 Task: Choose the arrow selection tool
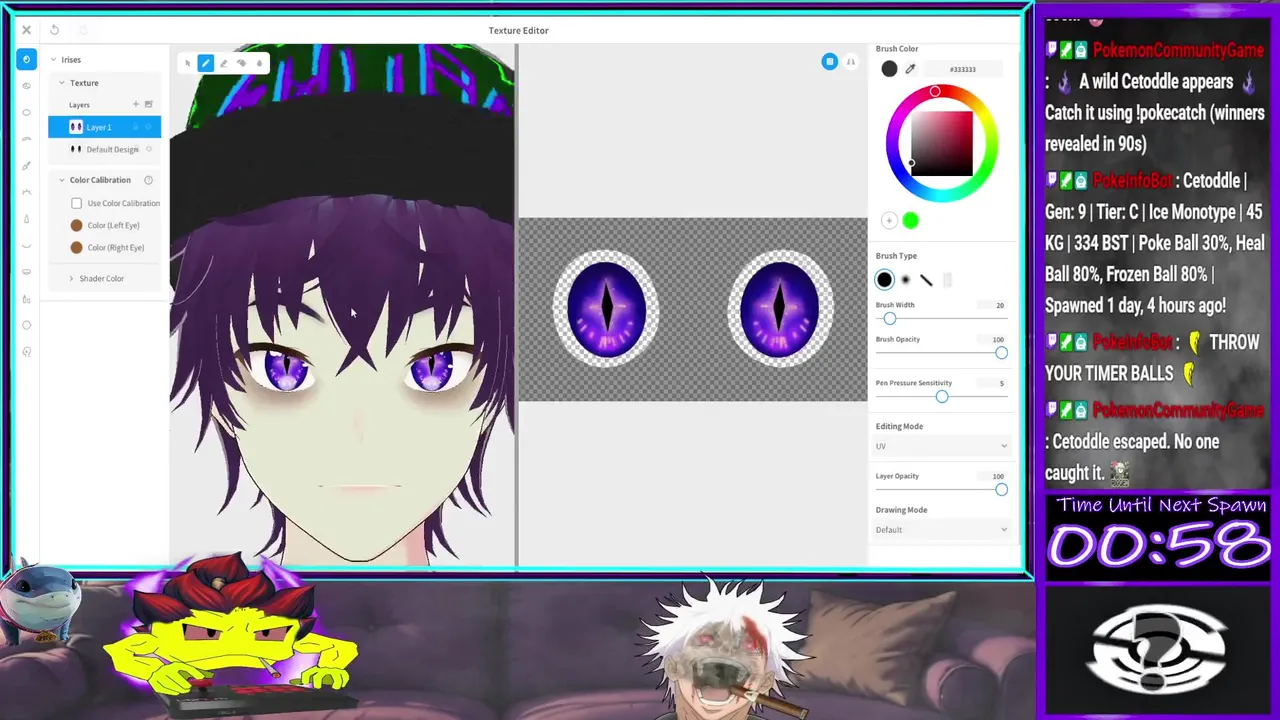[x=187, y=63]
